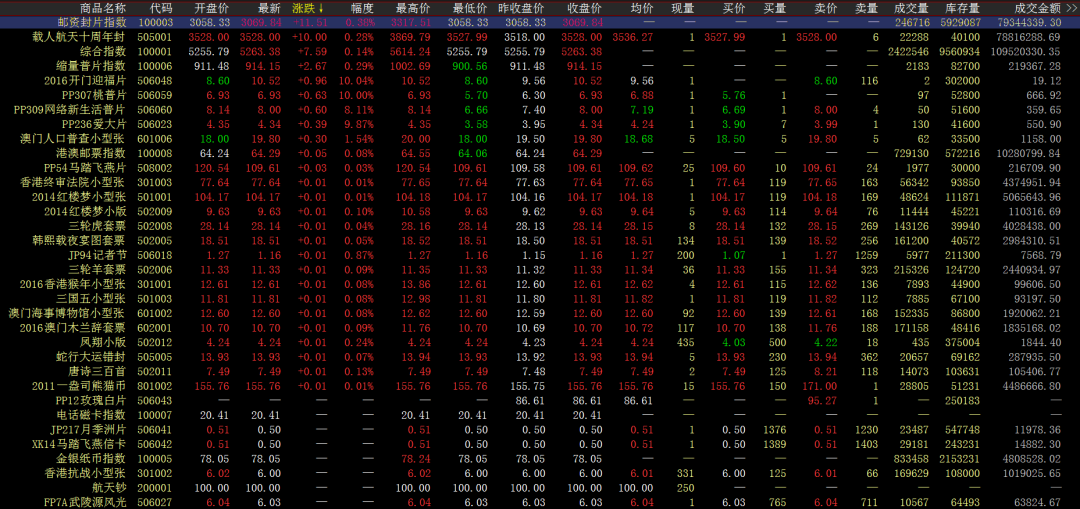This screenshot has height=509, width=1080.
Task: Select the PP309网络新生活普片 row
Action: coord(540,109)
